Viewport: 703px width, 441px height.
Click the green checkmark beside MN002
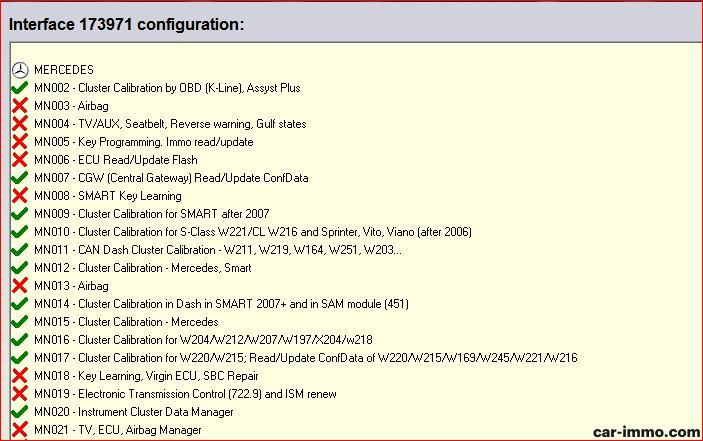(x=19, y=88)
